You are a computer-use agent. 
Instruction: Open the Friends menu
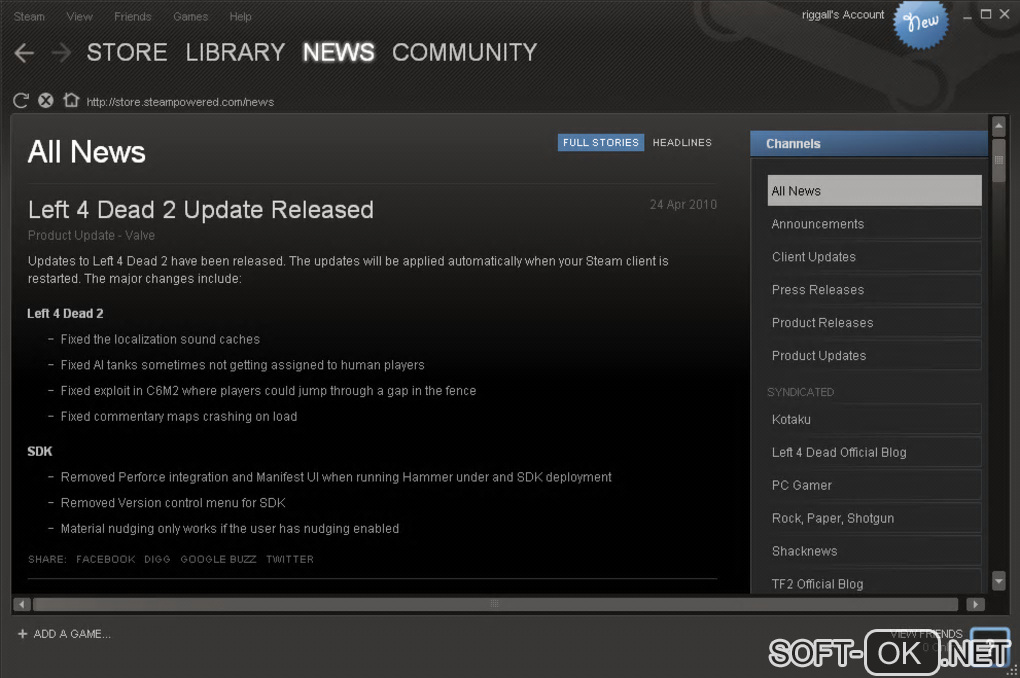point(133,17)
